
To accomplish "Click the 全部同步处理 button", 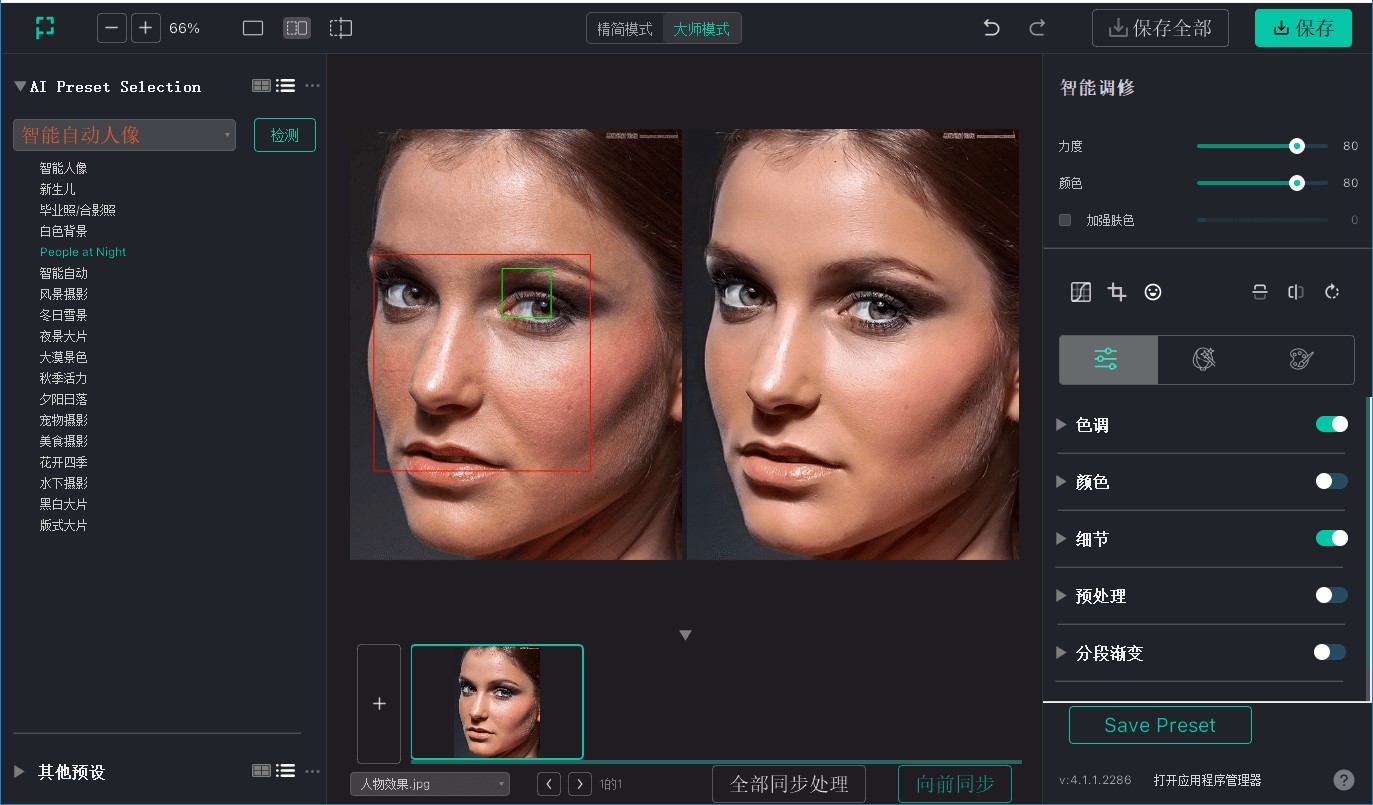I will click(x=789, y=784).
